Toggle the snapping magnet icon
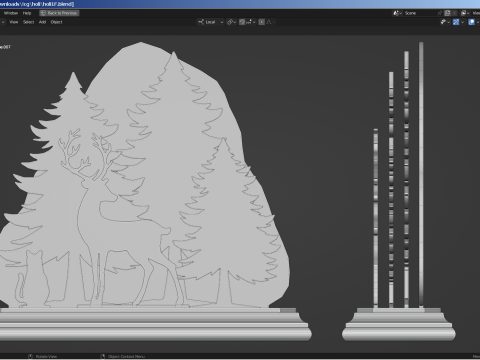Screen dimensions: 480x360 point(242,22)
